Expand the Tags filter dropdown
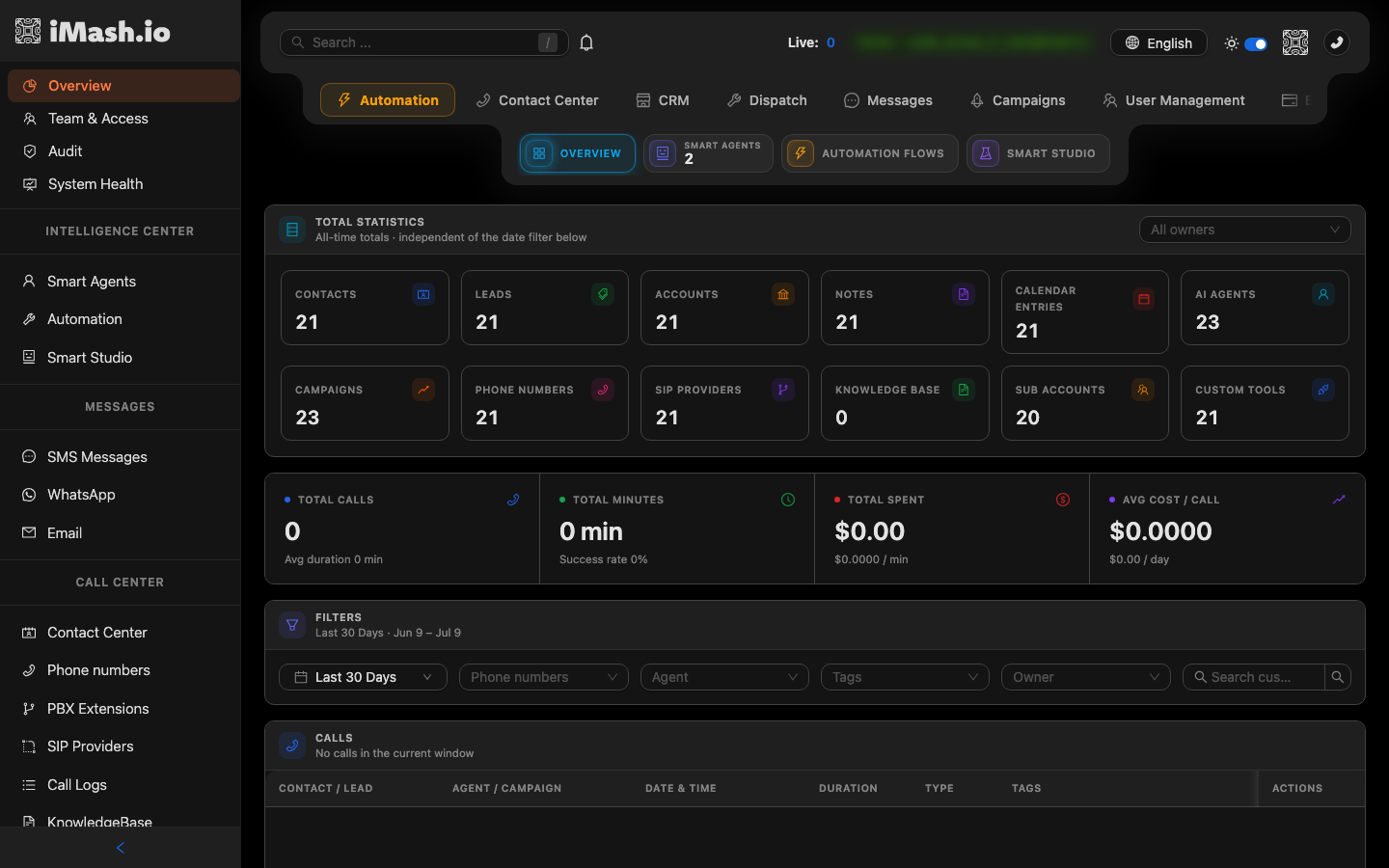Viewport: 1389px width, 868px height. (x=905, y=677)
